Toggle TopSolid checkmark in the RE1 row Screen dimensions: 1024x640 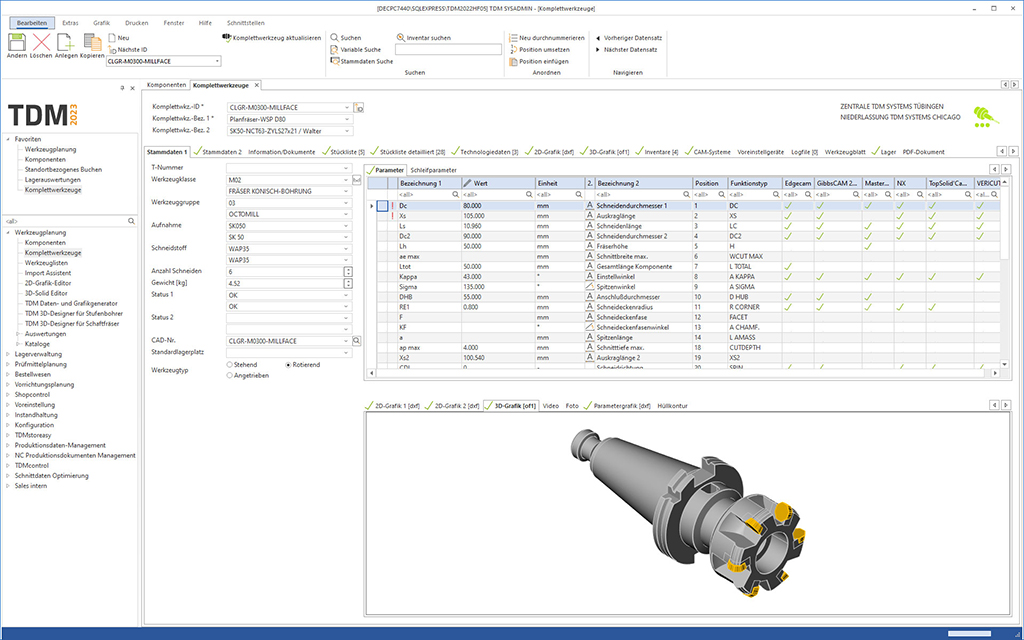(932, 307)
